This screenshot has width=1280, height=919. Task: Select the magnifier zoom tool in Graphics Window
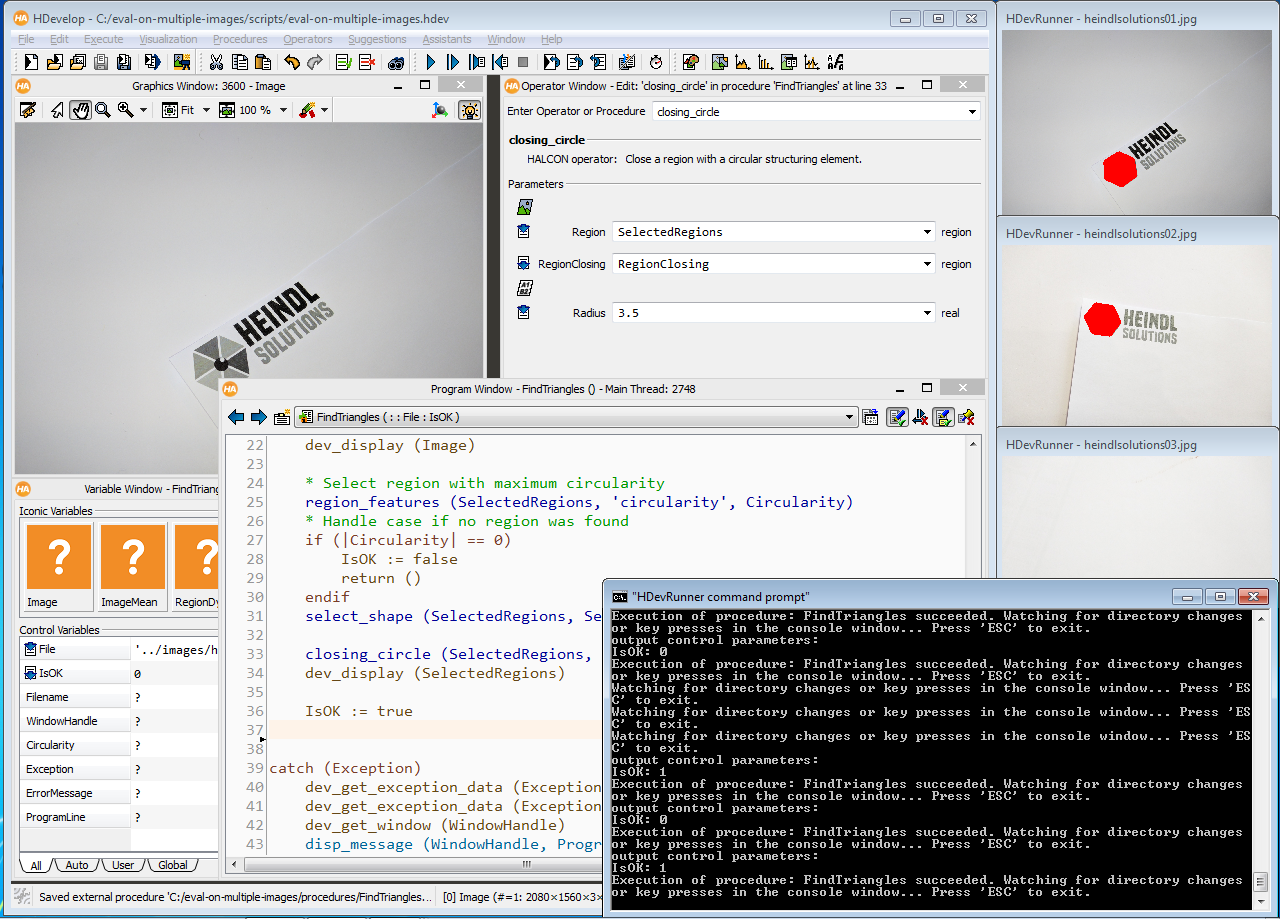tap(102, 110)
